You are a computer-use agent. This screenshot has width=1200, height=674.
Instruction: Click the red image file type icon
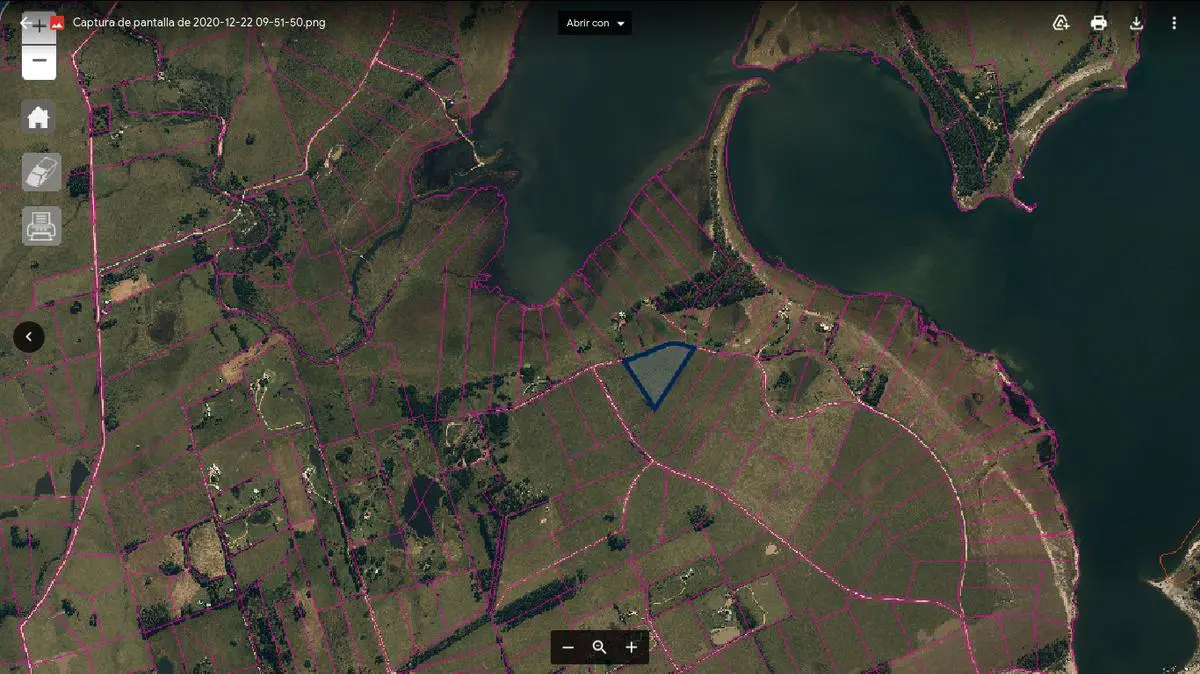pyautogui.click(x=57, y=23)
